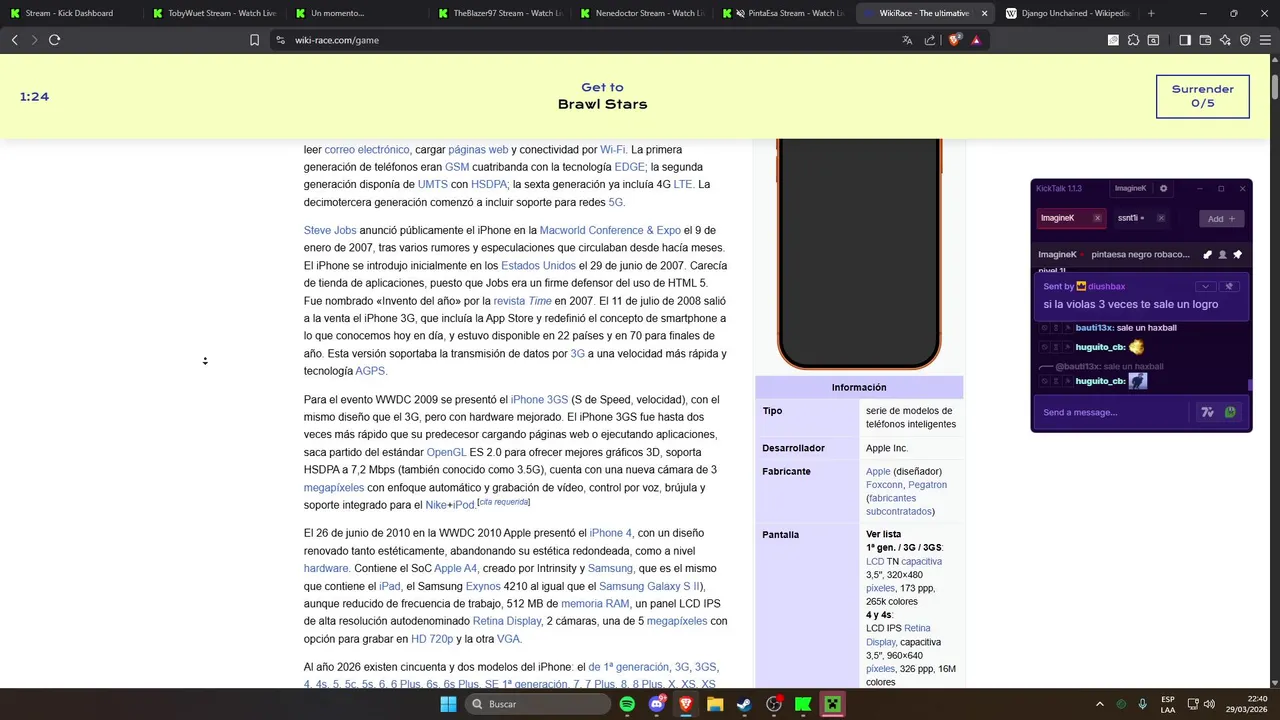Go back using the browser back arrow
Viewport: 1280px width, 720px height.
click(14, 40)
